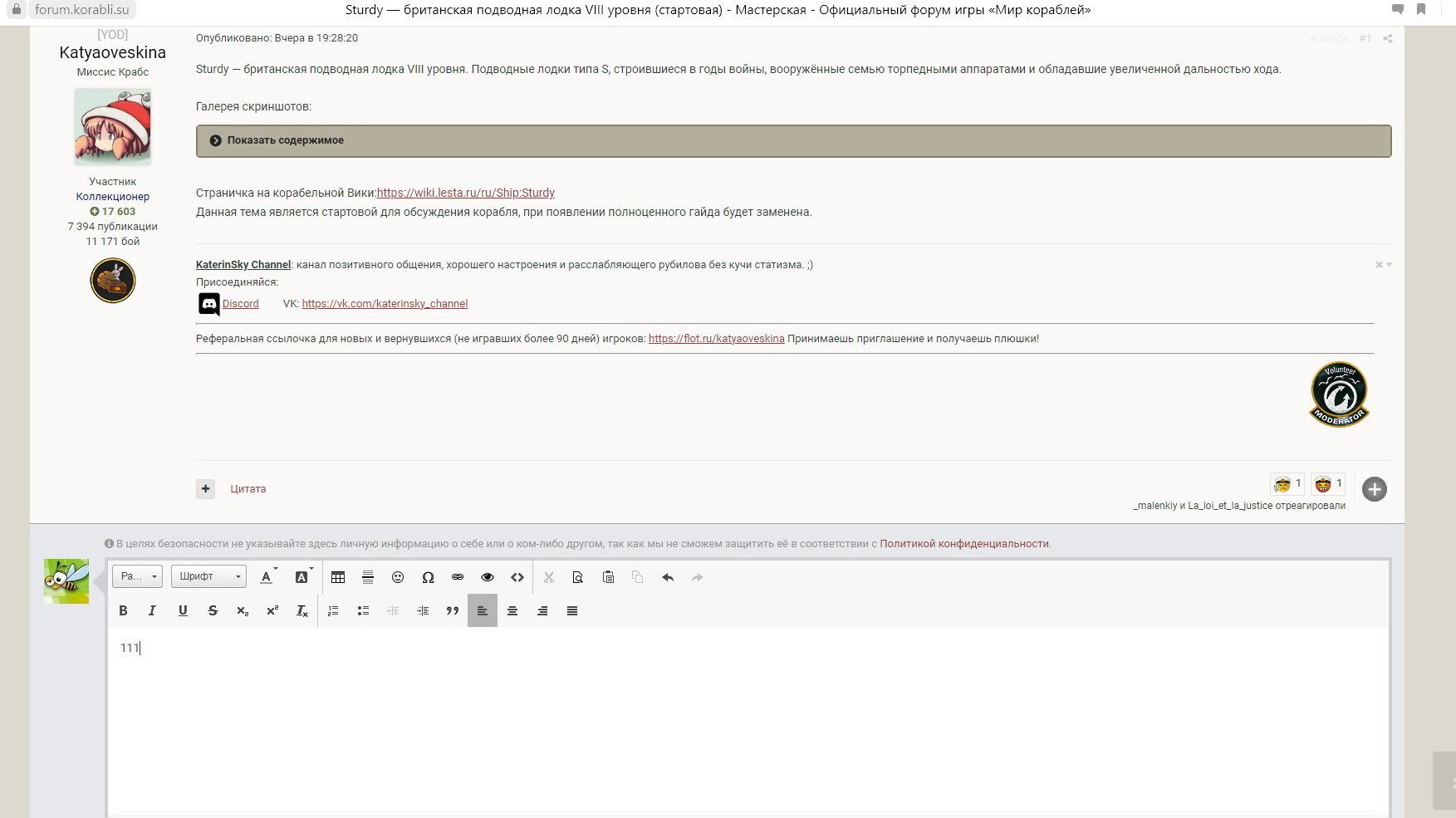Image resolution: width=1456 pixels, height=818 pixels.
Task: Center-align the text
Action: point(512,610)
